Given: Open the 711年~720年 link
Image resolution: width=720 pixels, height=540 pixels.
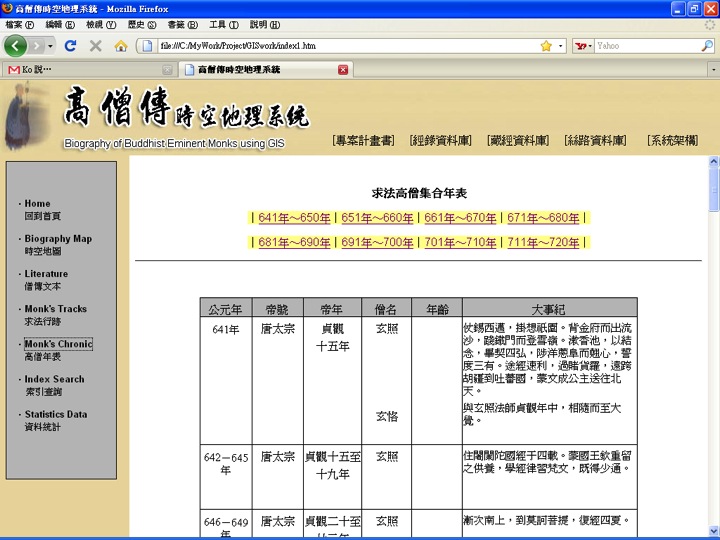Looking at the screenshot, I should click(543, 242).
